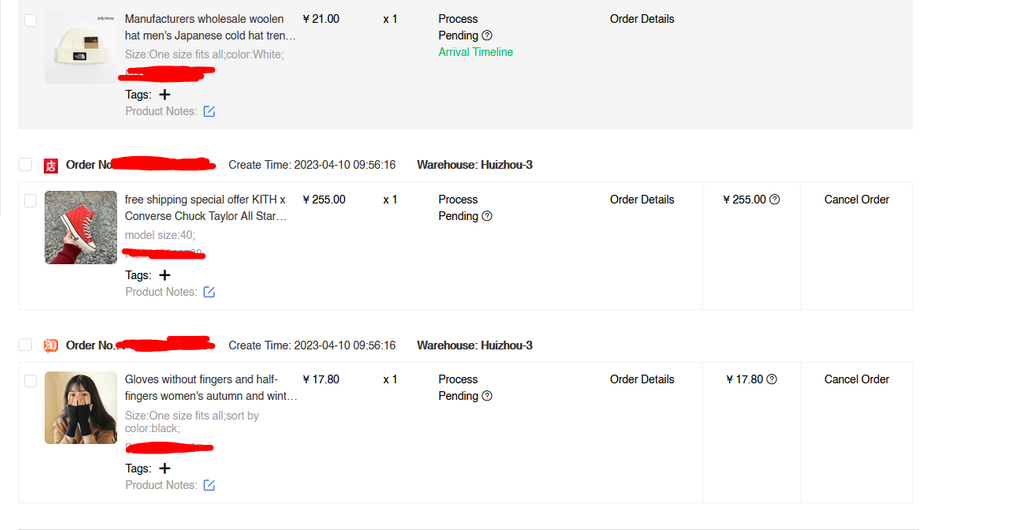This screenshot has height=530, width=1024.
Task: Click help icon beside ¥255.00 order total
Action: [x=774, y=199]
